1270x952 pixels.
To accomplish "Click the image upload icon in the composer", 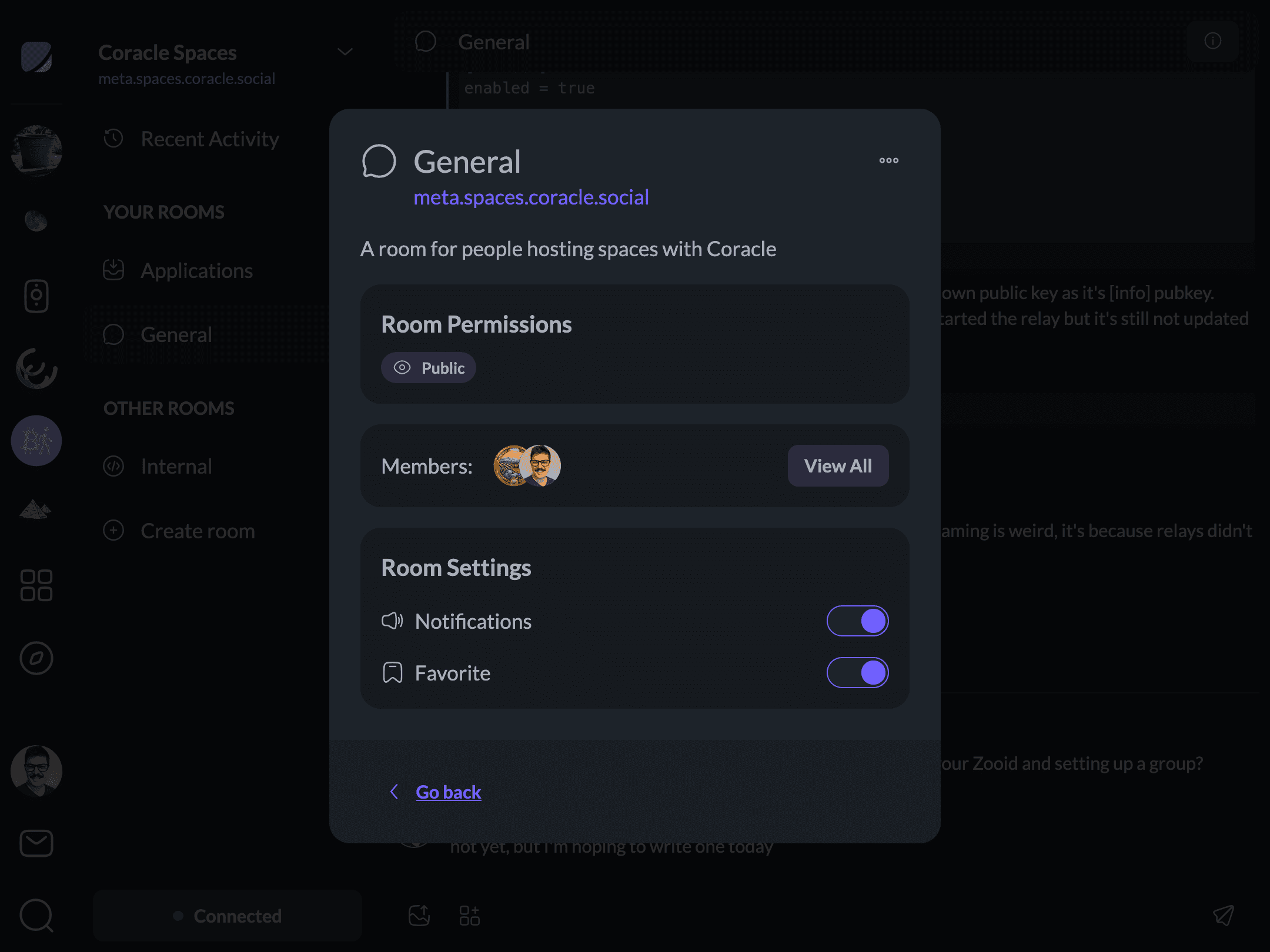I will 419,915.
